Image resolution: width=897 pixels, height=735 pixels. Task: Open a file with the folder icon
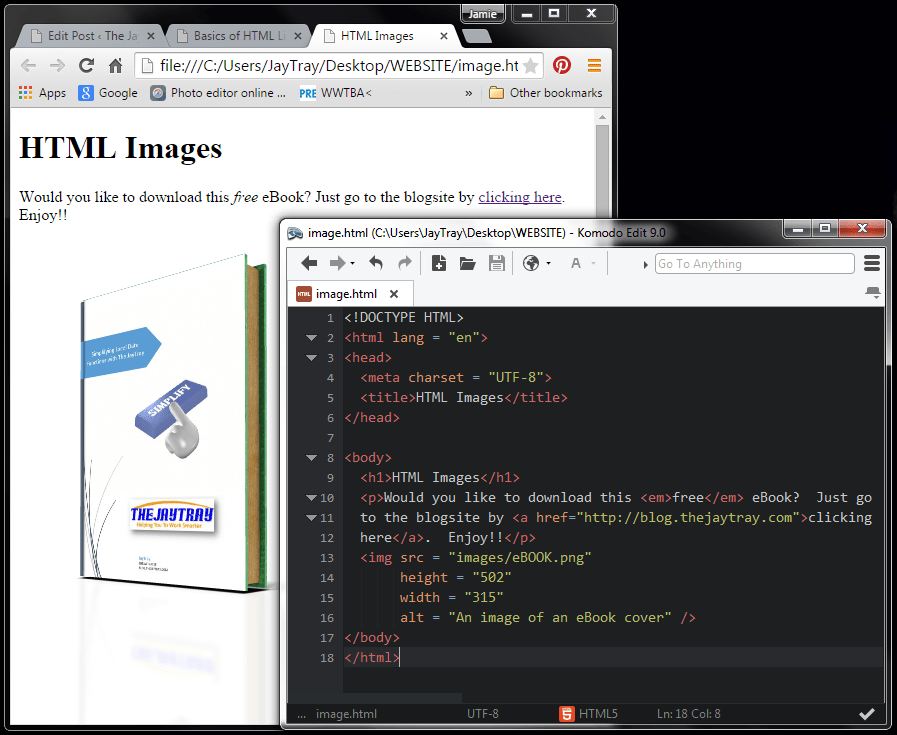point(467,264)
